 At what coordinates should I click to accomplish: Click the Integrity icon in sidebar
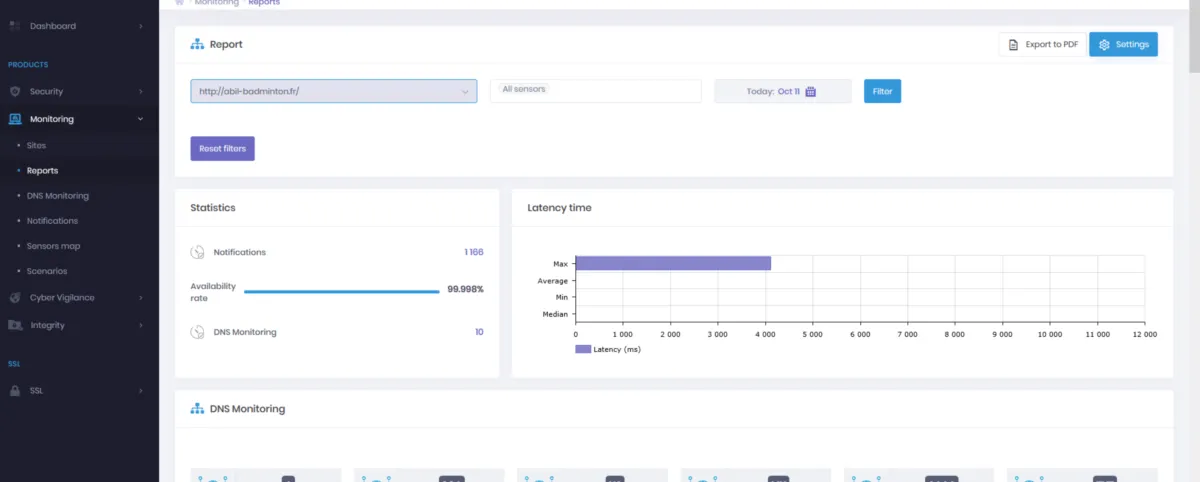click(x=15, y=325)
